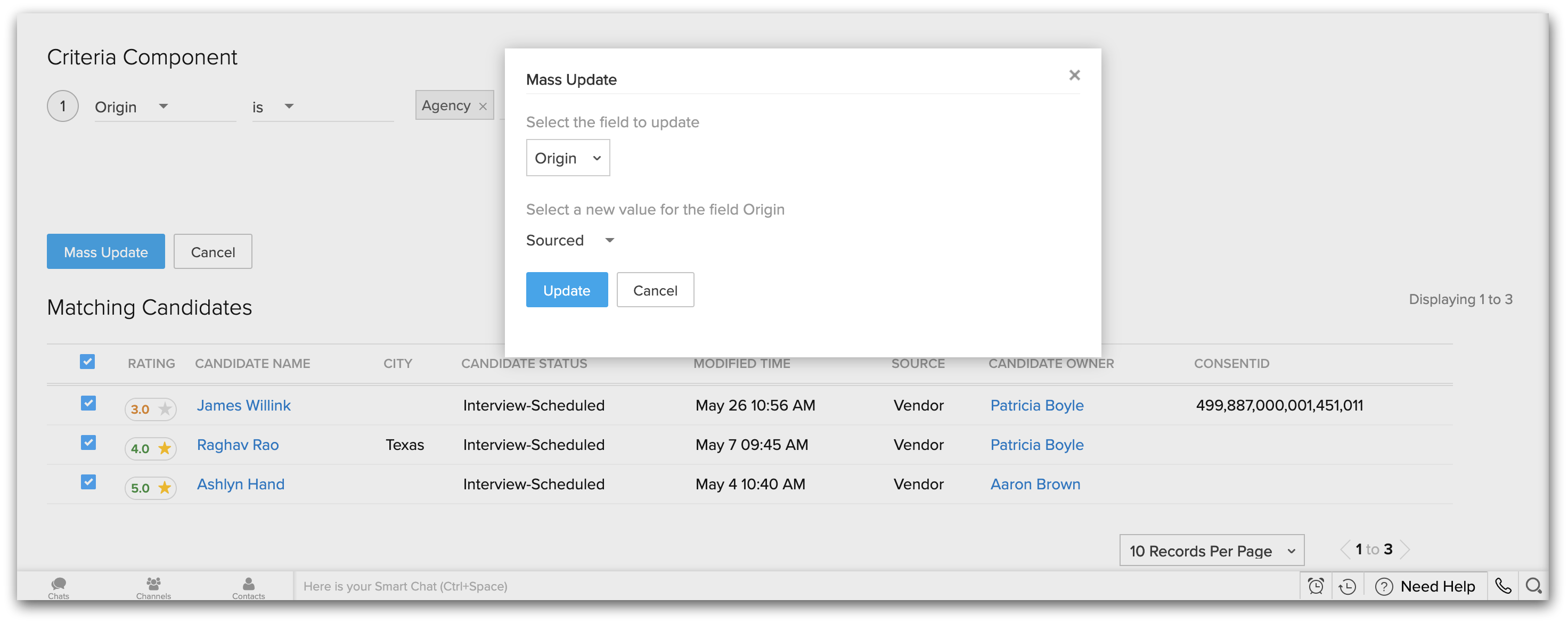Click the phone call icon
Screen dimensions: 1568x623
(x=1503, y=586)
